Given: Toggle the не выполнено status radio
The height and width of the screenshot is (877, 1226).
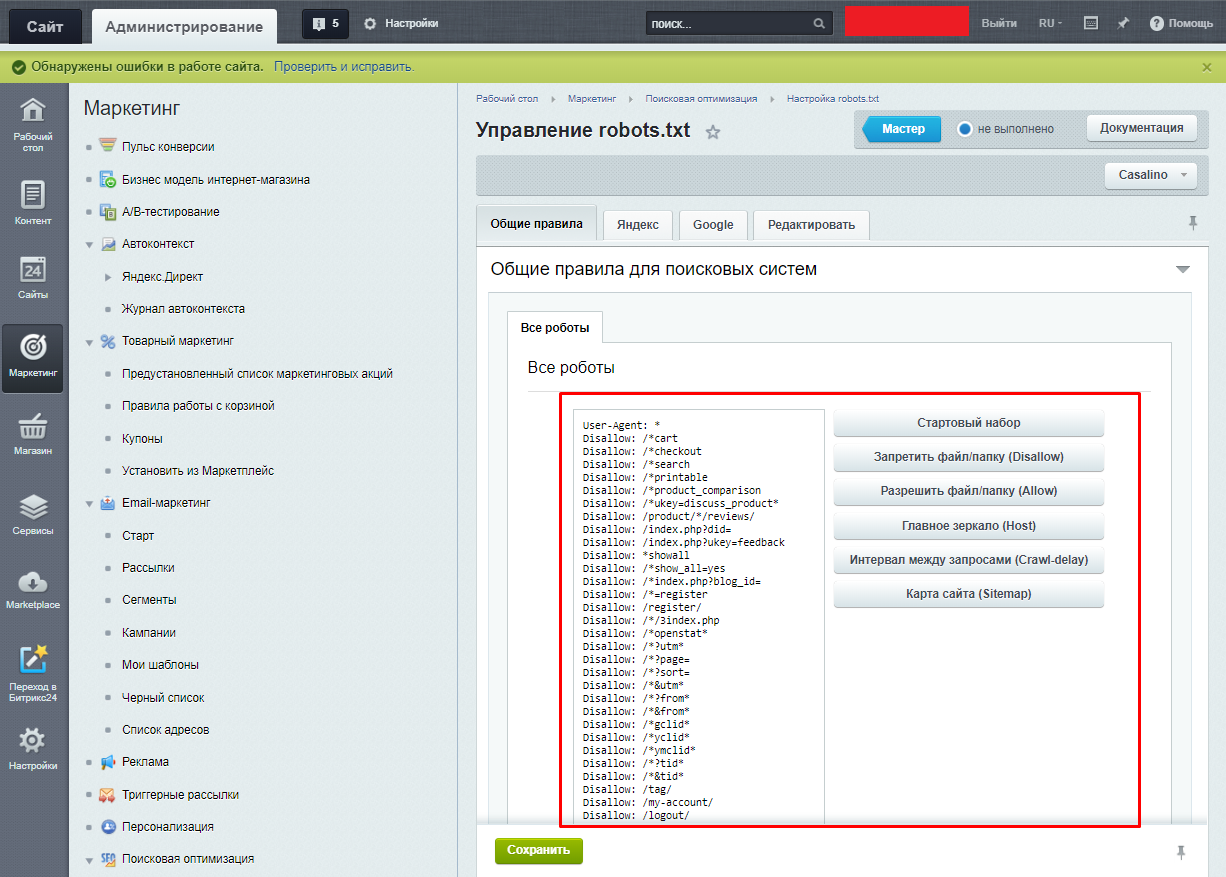Looking at the screenshot, I should pyautogui.click(x=965, y=129).
